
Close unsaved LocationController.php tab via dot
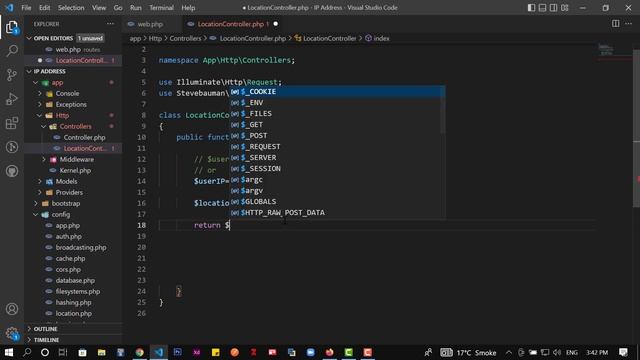[x=276, y=24]
